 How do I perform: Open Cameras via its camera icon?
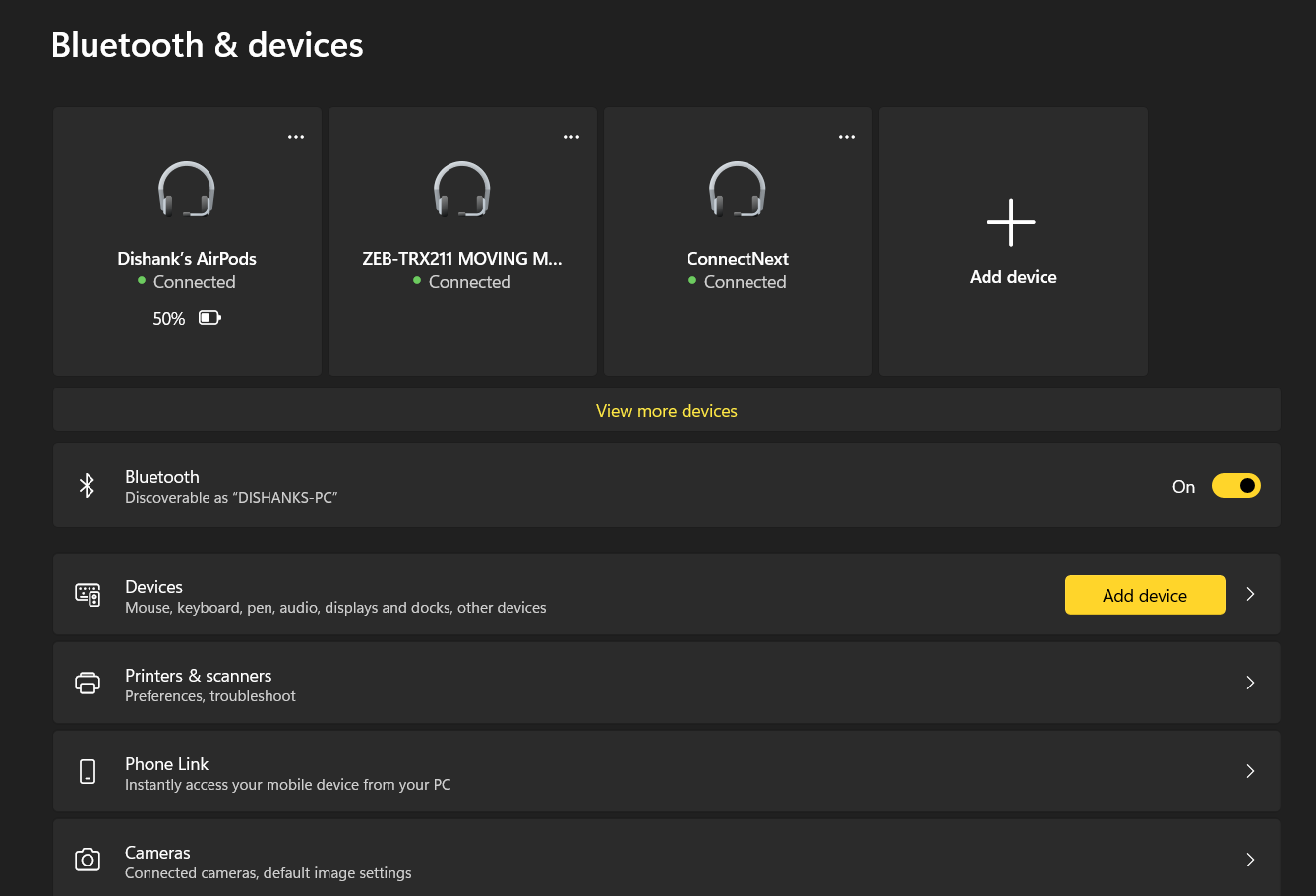(x=88, y=860)
